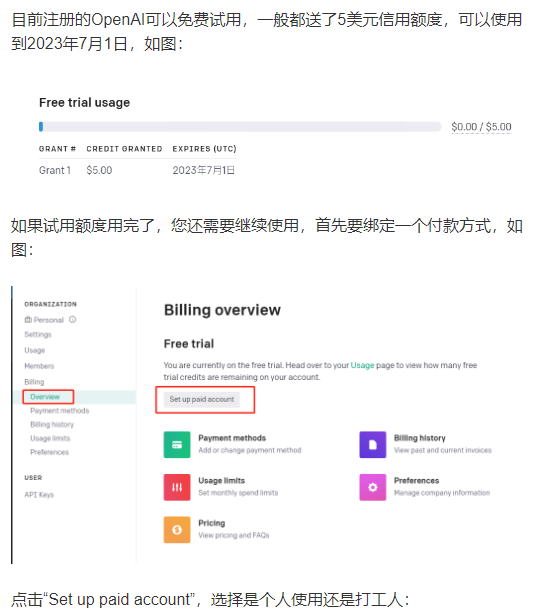This screenshot has height=616, width=535.
Task: Open Members in the Organization sidebar
Action: coord(39,366)
